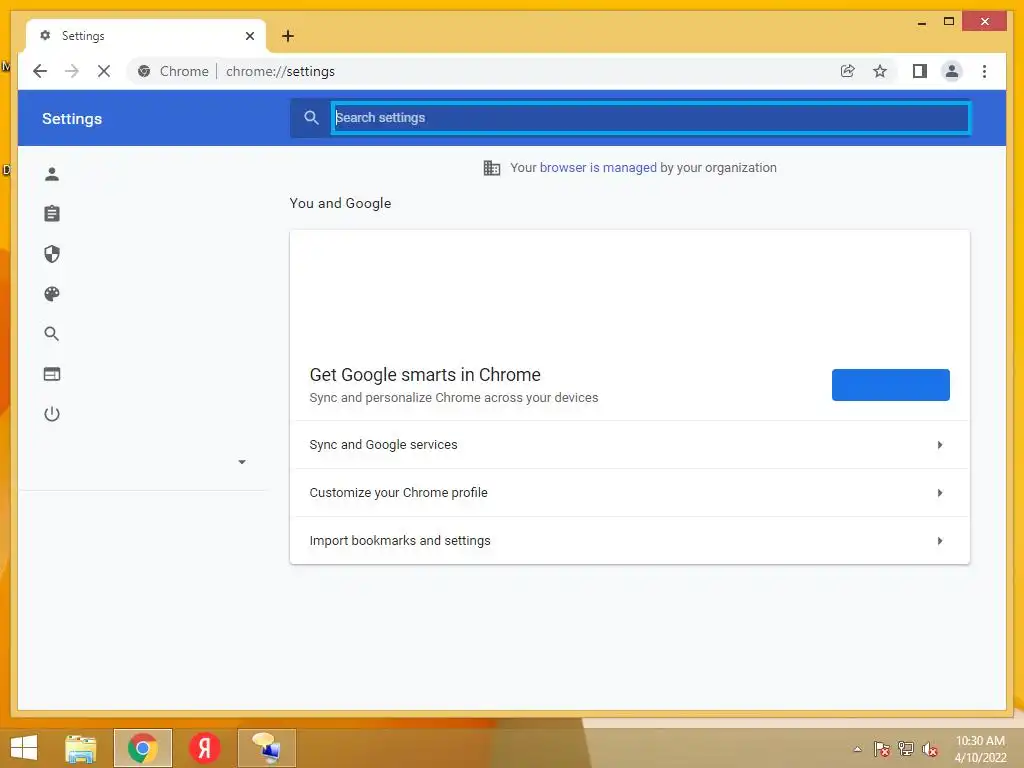Launch Yandex from the taskbar
Image resolution: width=1024 pixels, height=768 pixels.
coord(204,748)
